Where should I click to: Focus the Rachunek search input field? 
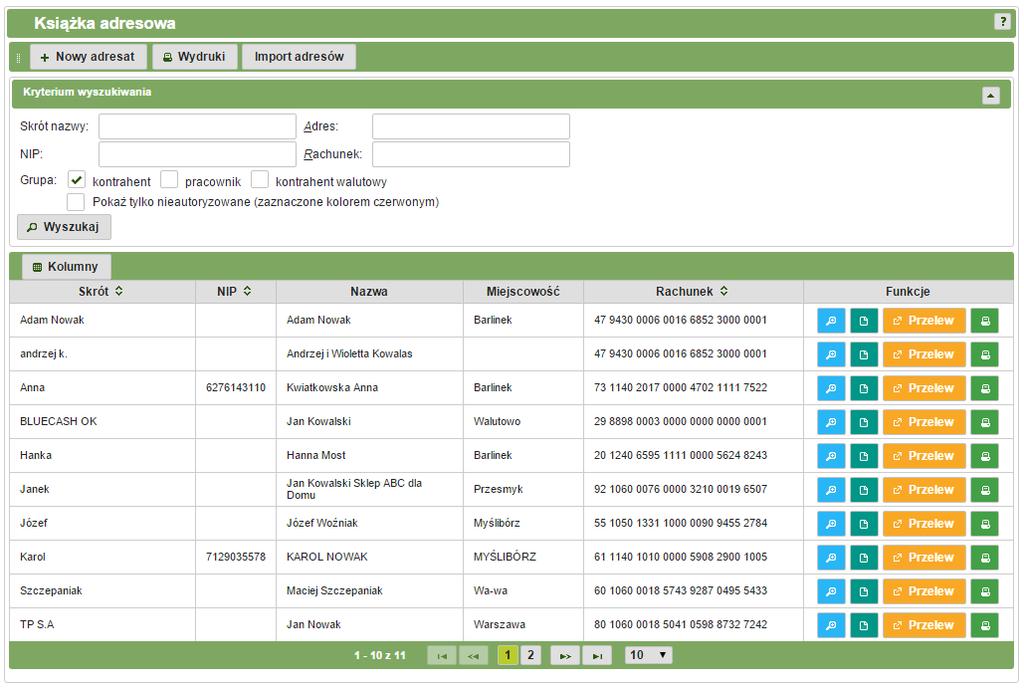coord(471,155)
